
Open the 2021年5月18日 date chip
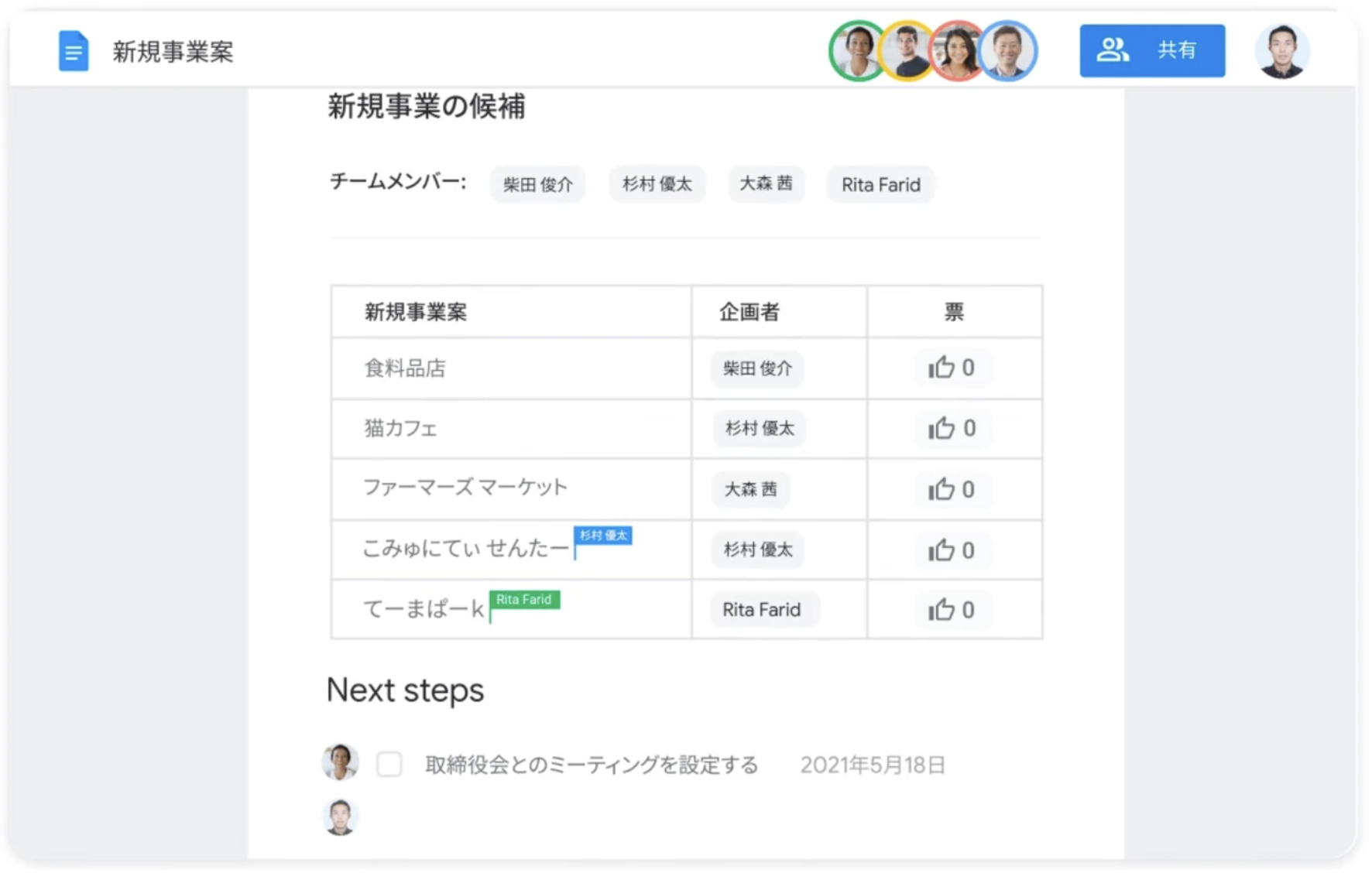[x=872, y=765]
